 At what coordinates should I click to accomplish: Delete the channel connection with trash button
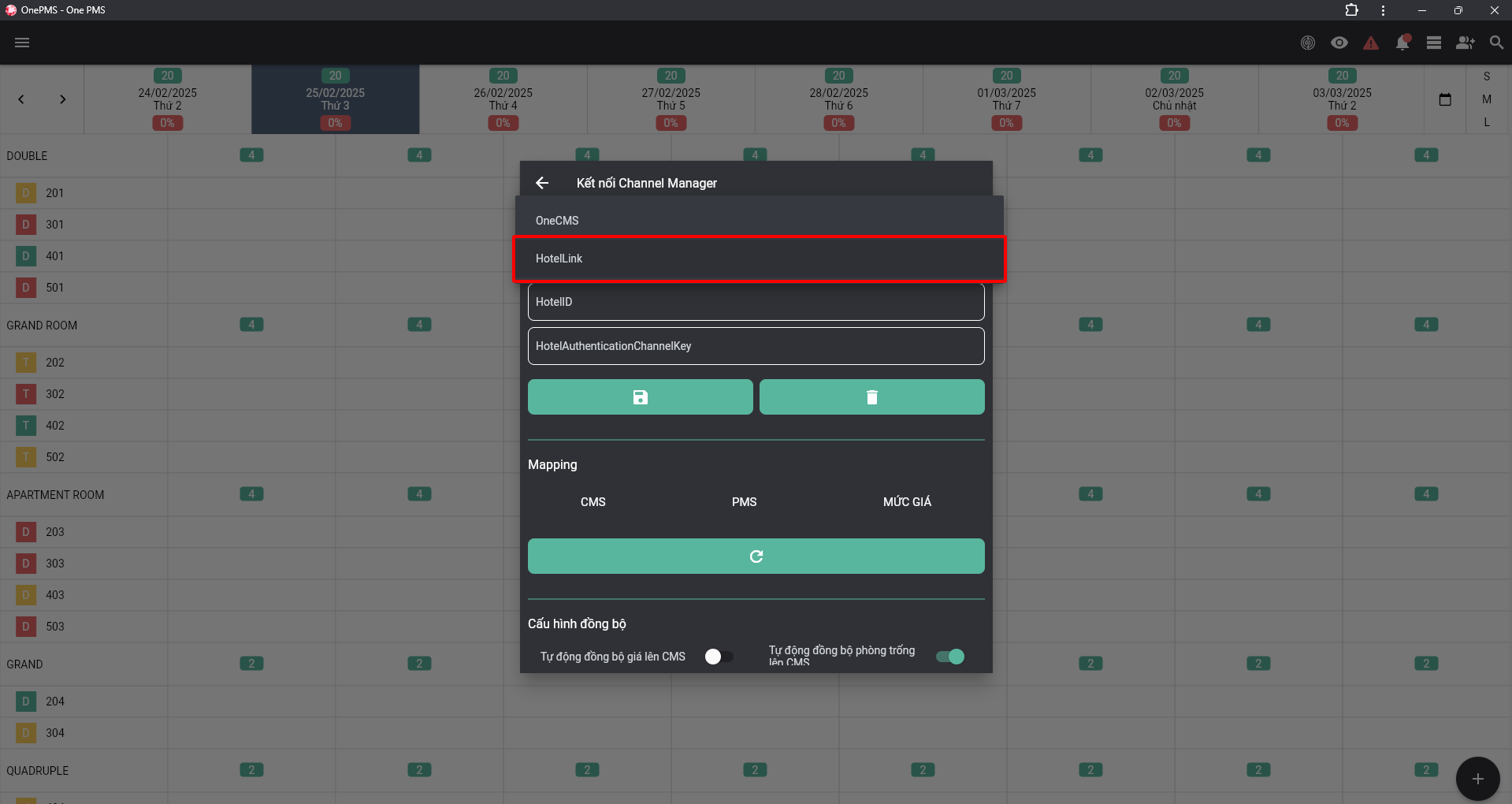tap(872, 397)
